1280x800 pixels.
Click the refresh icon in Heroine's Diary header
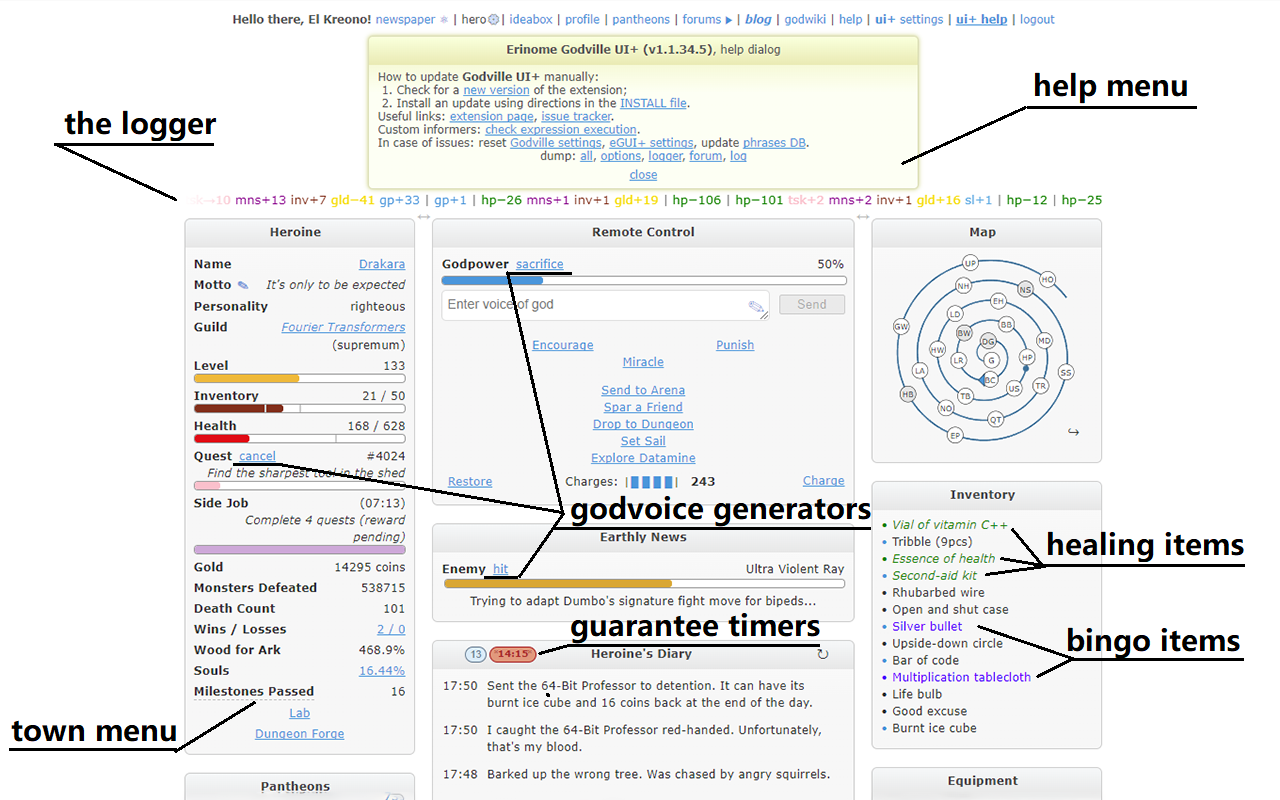click(823, 654)
